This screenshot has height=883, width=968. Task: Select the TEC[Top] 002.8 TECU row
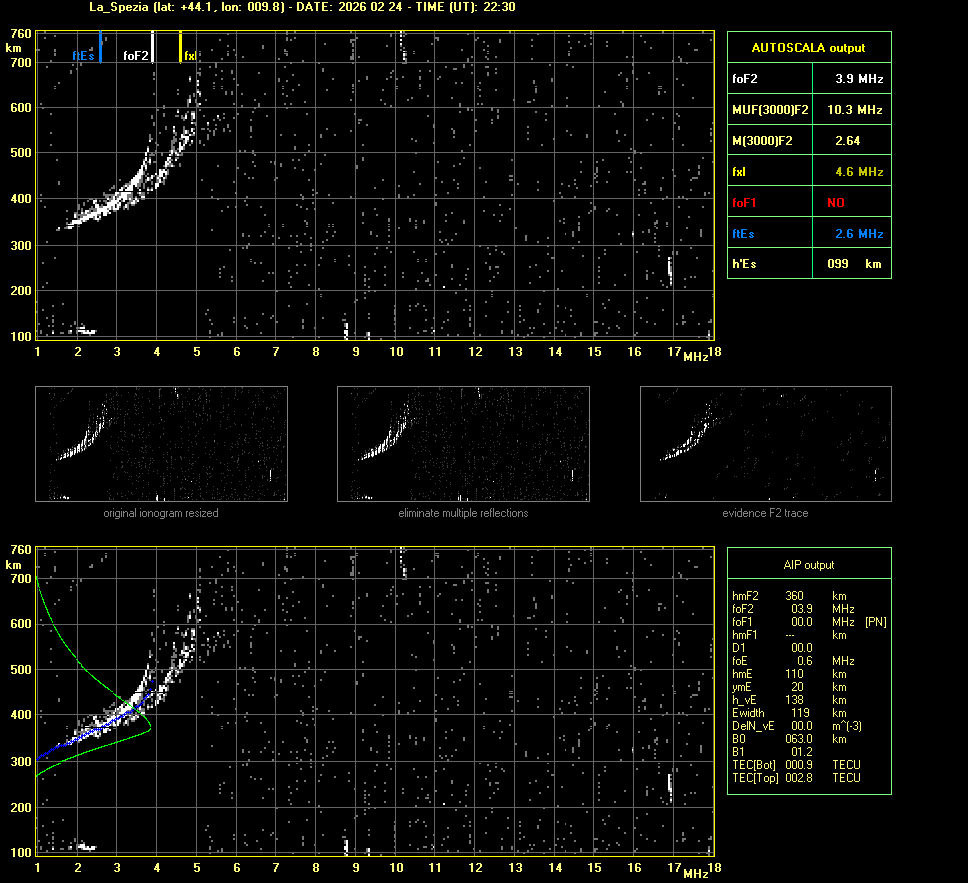[x=796, y=778]
